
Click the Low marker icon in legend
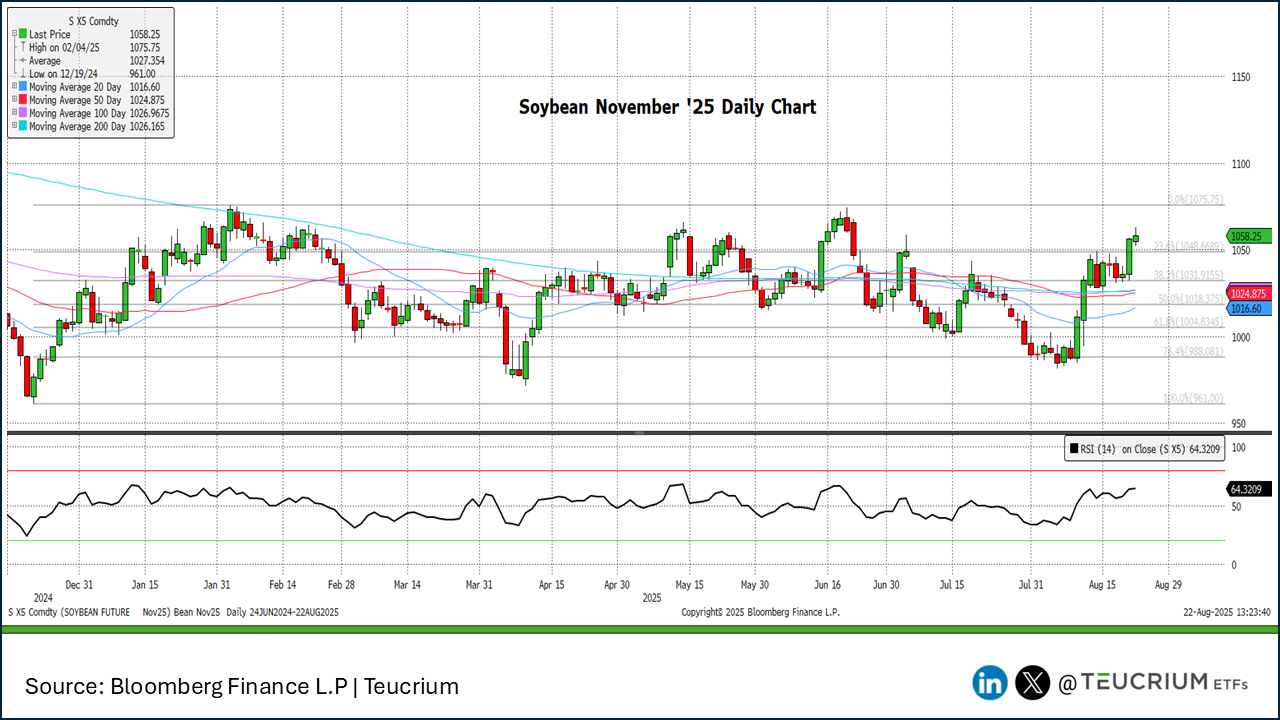pyautogui.click(x=23, y=74)
